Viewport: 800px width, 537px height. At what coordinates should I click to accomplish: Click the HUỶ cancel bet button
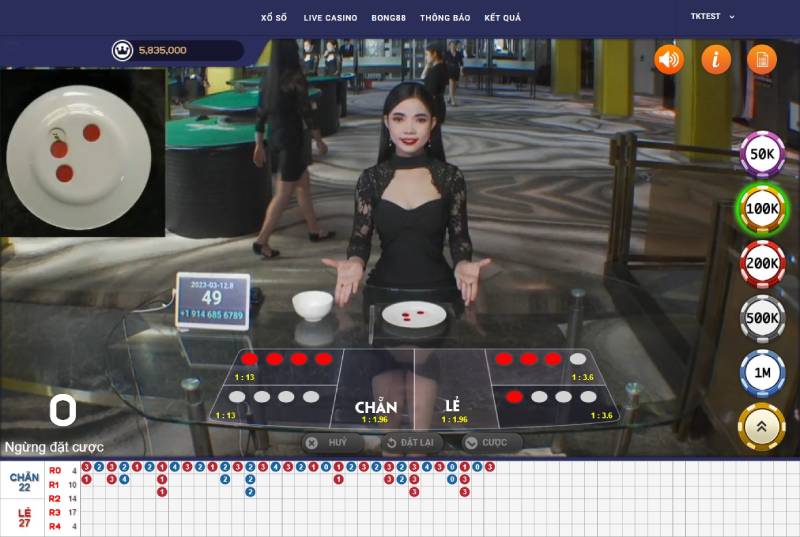click(x=332, y=442)
